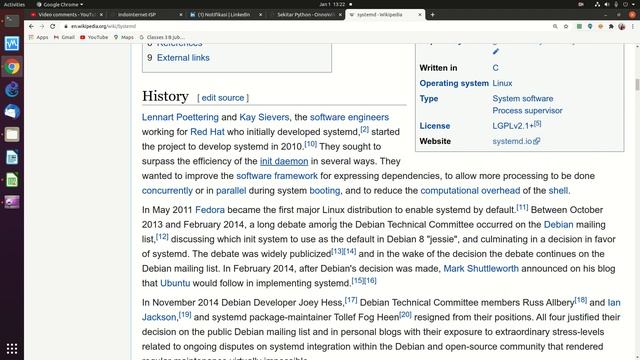
Task: Open the Red Hat article link
Action: tap(207, 132)
